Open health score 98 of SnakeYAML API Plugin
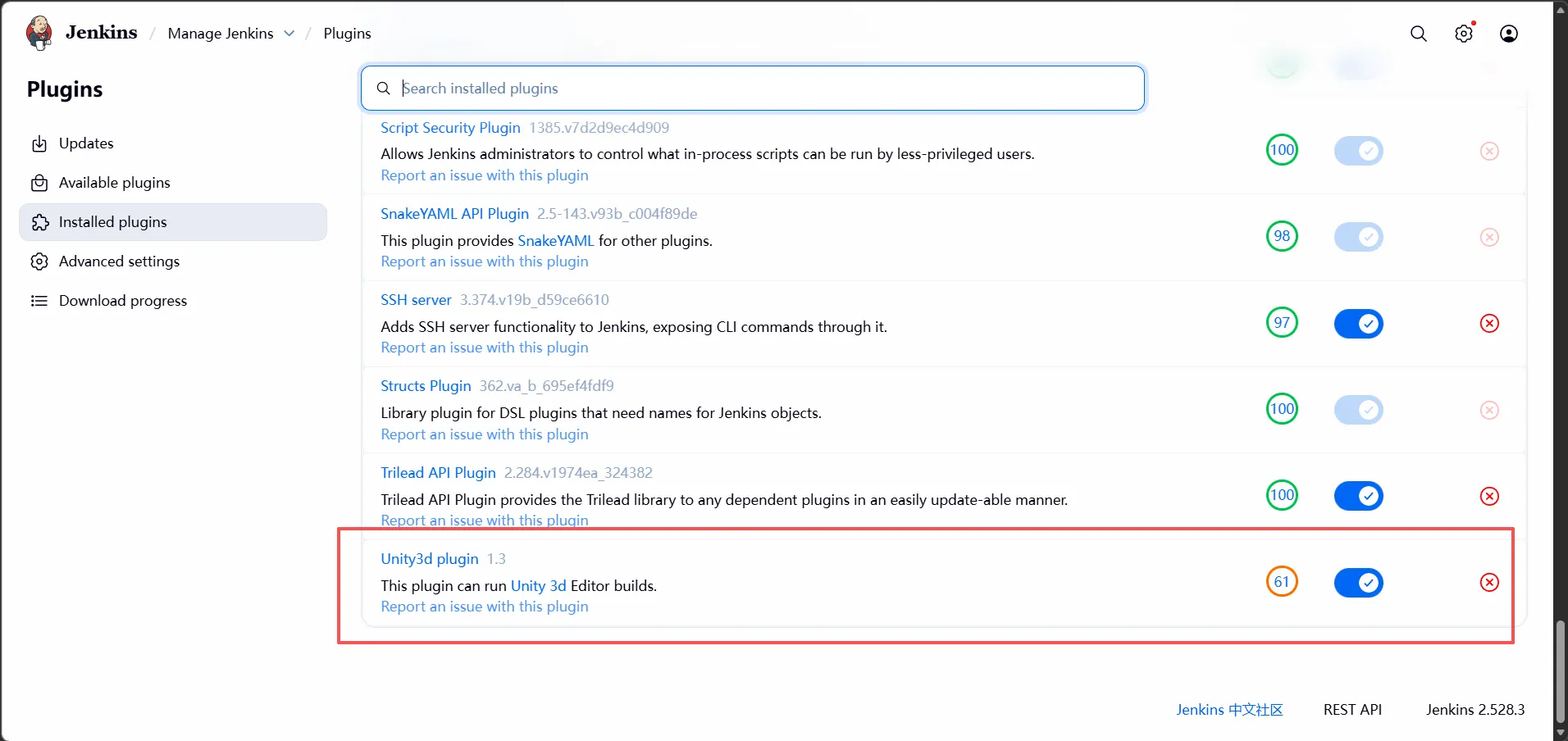This screenshot has height=741, width=1568. 1282,236
